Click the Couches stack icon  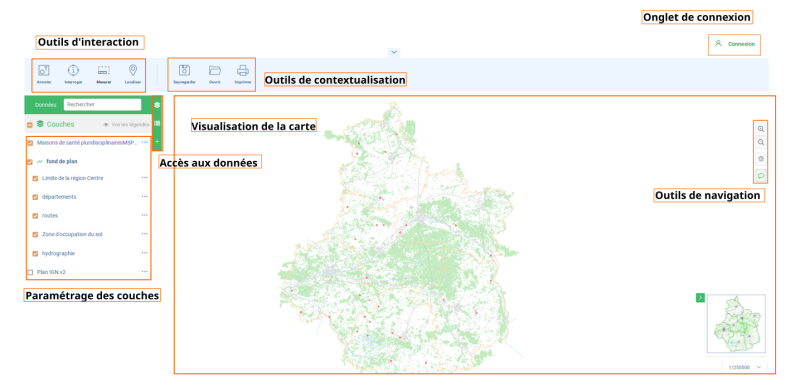[x=40, y=123]
